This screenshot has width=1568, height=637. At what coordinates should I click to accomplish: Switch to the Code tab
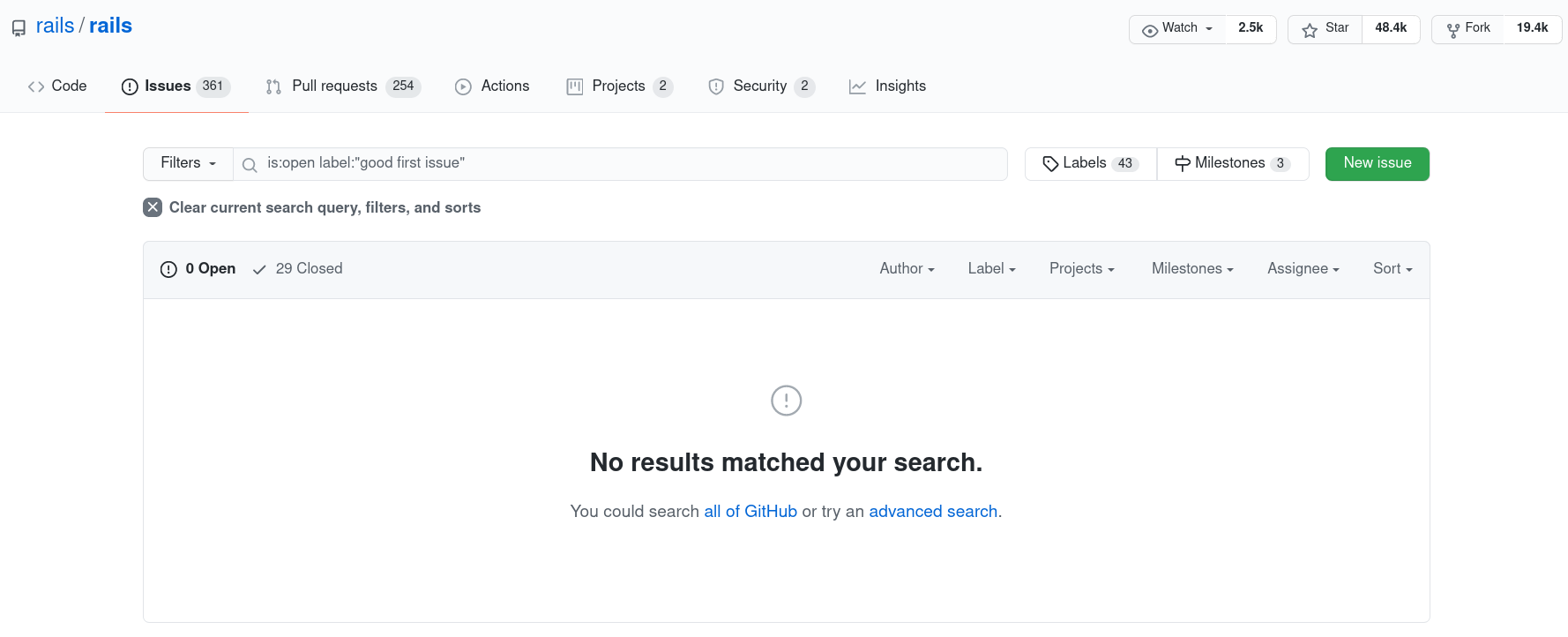(x=57, y=86)
